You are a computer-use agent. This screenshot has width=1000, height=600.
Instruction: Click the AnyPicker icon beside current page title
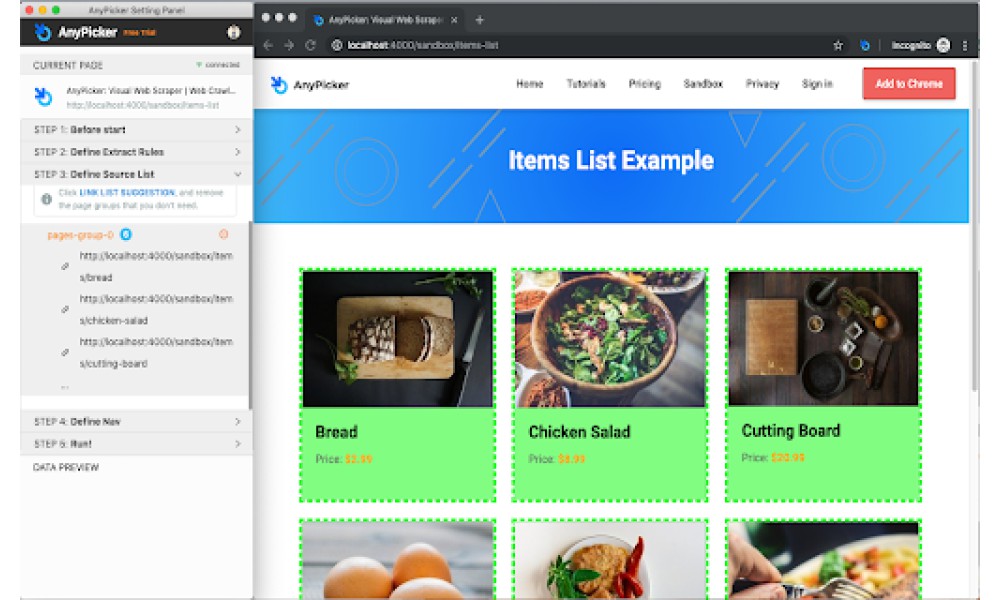(x=43, y=96)
